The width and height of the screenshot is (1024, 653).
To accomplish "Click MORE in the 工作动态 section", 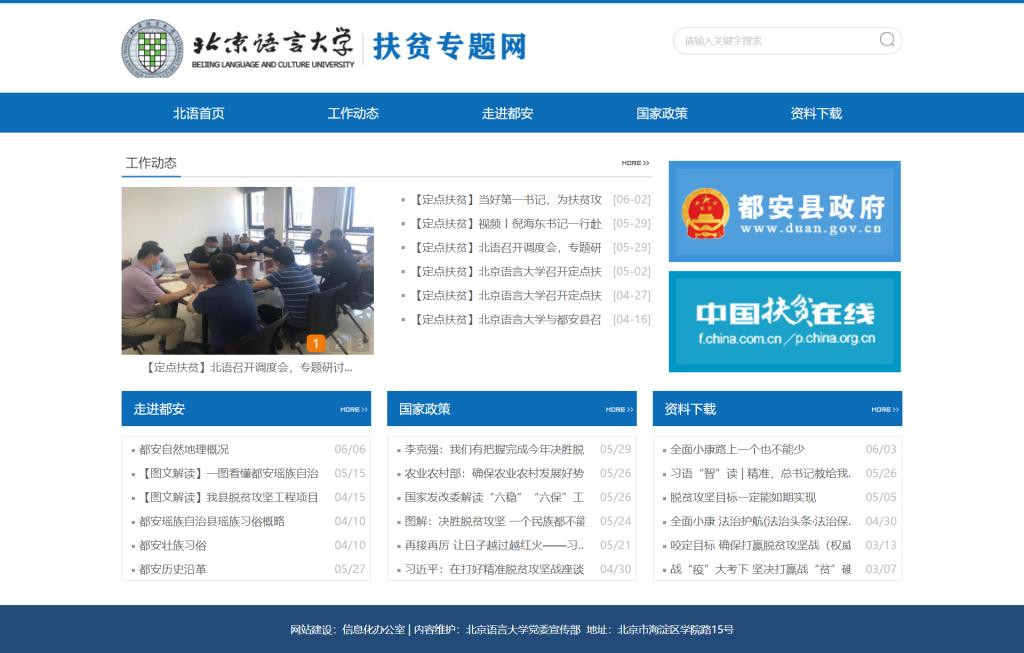I will tap(635, 163).
